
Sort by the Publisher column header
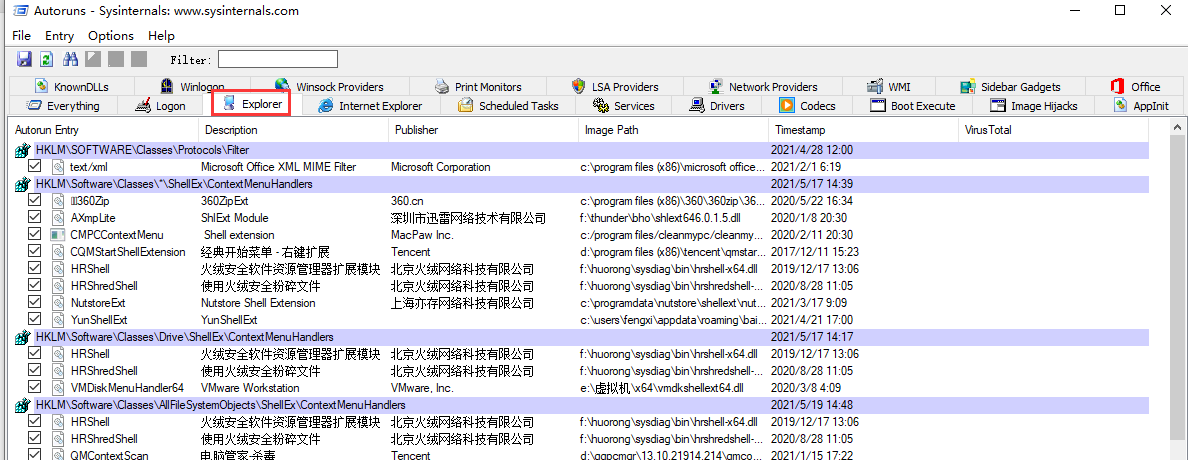coord(483,130)
